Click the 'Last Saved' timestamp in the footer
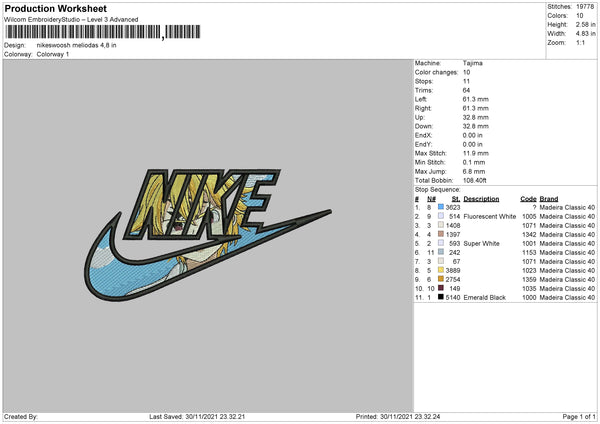600x424 pixels. [197, 416]
